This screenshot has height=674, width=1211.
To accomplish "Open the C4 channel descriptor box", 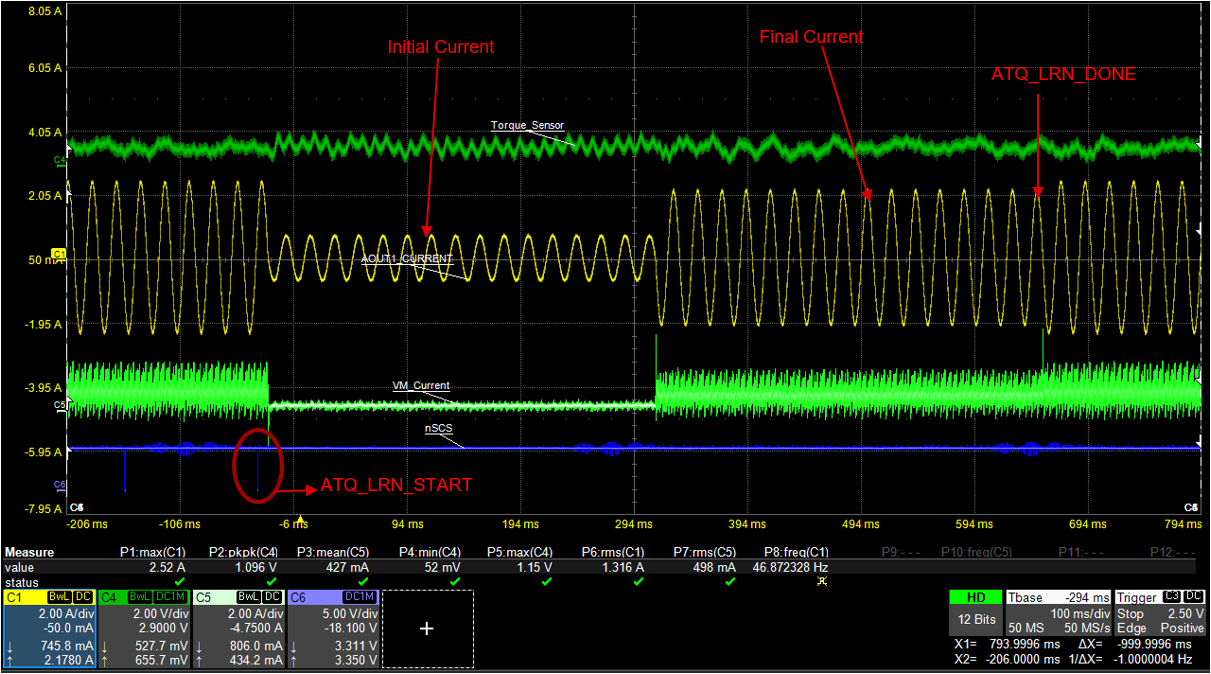I will pyautogui.click(x=144, y=628).
